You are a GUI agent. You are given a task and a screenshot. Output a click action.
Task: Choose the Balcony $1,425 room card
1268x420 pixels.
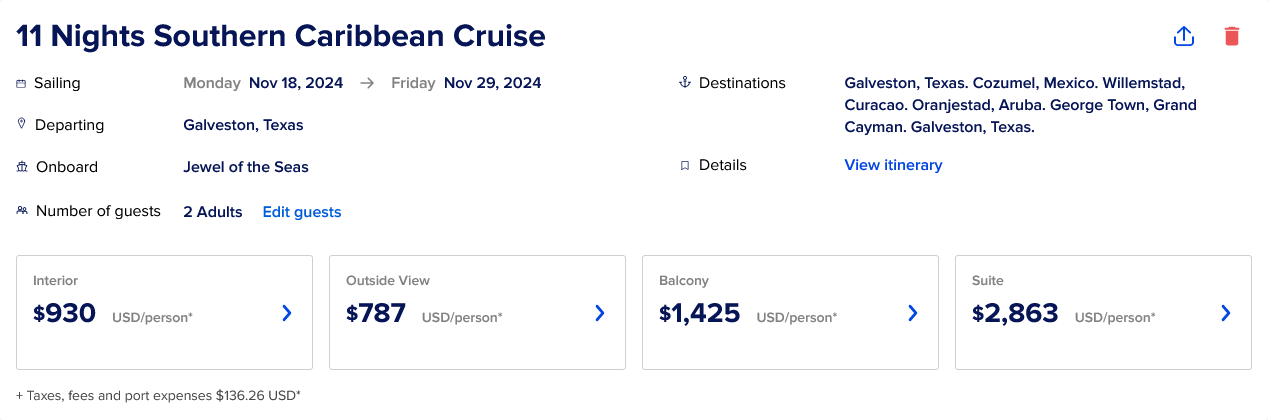[790, 312]
